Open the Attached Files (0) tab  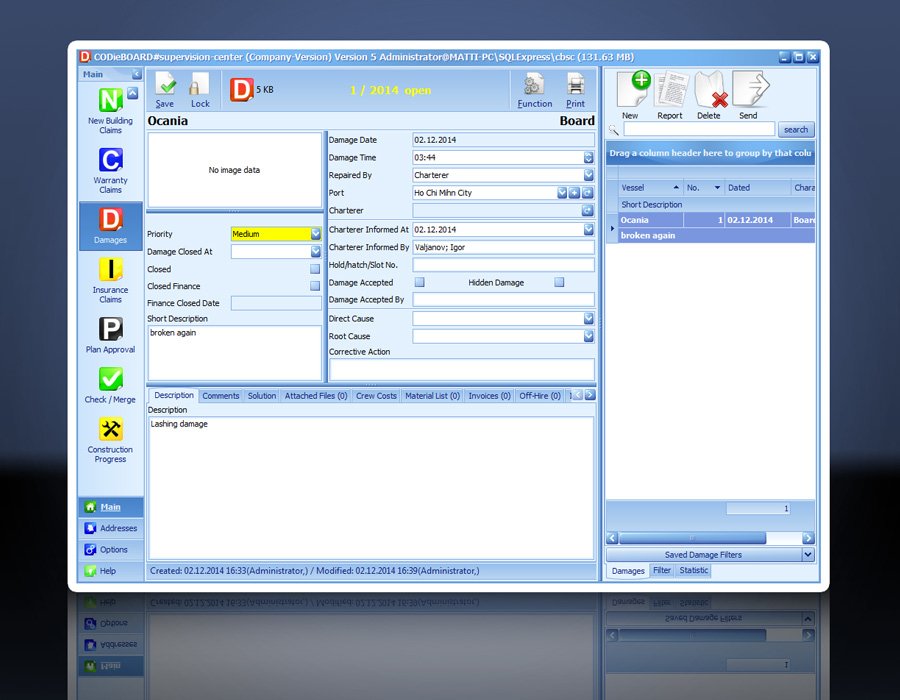316,396
